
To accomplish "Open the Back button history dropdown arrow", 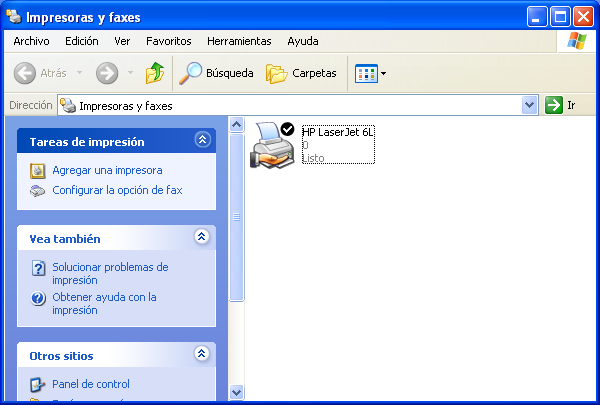I will (80, 73).
